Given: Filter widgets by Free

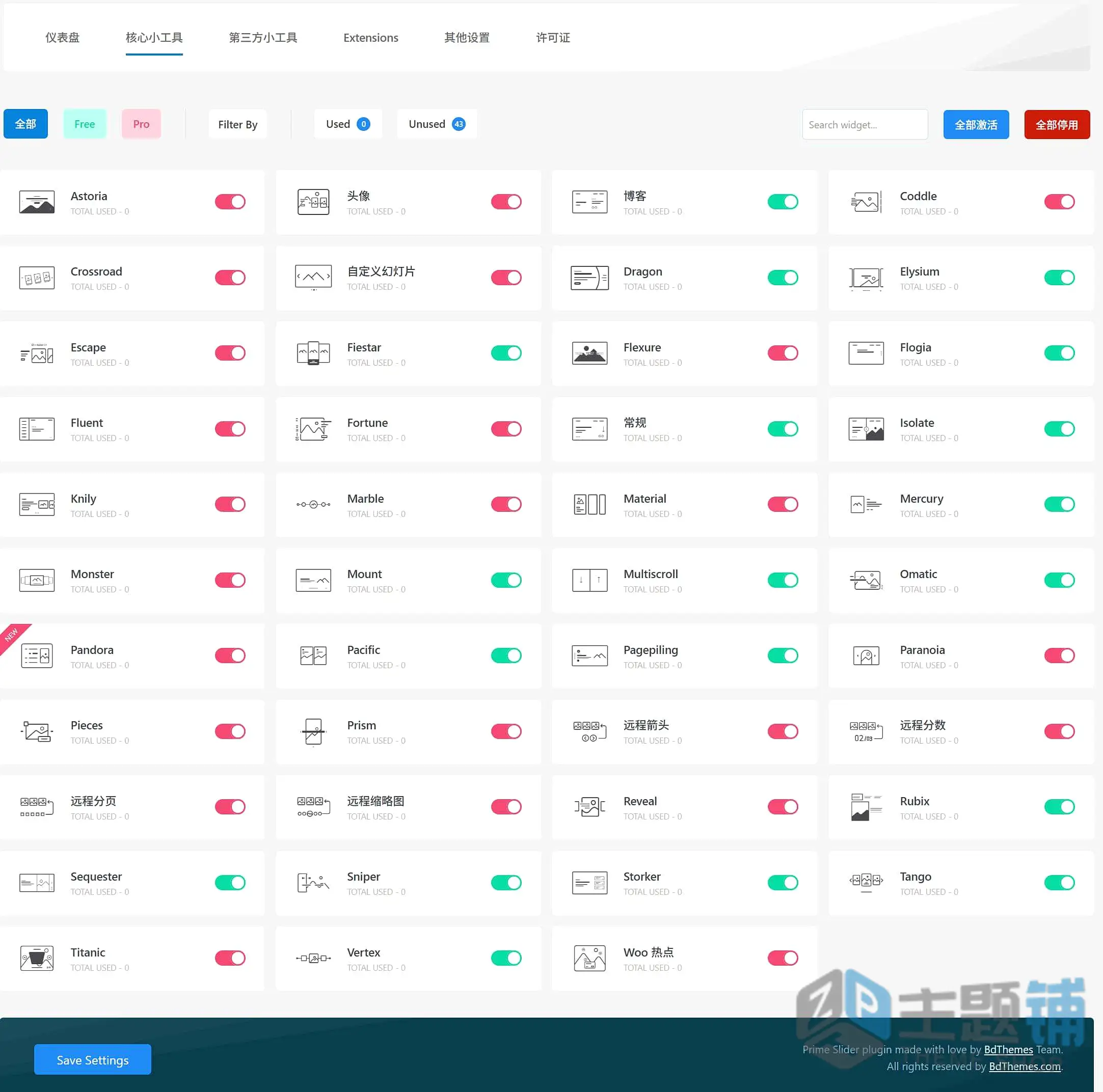Looking at the screenshot, I should (x=85, y=124).
